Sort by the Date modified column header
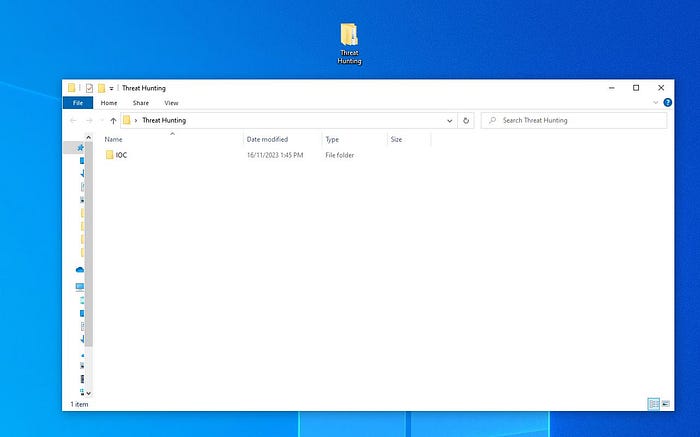The image size is (700, 437). (283, 139)
